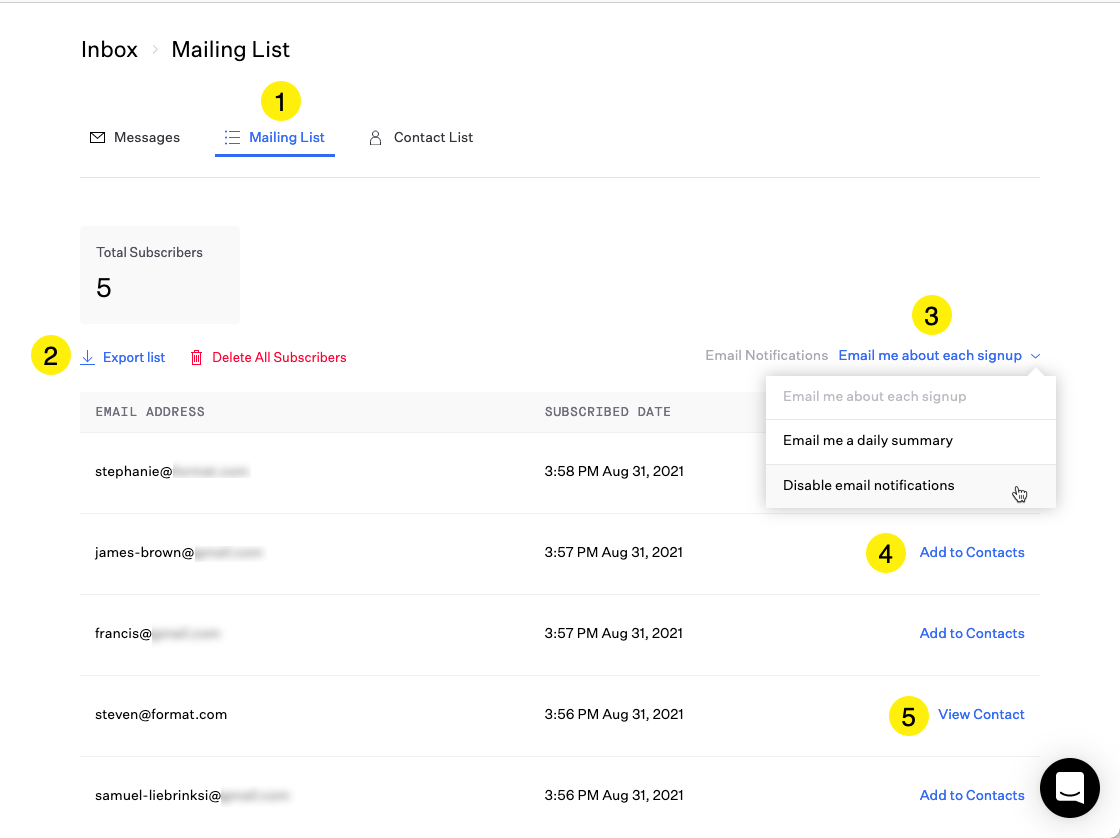The width and height of the screenshot is (1120, 838).
Task: Click the james-brown@ email address
Action: click(x=179, y=552)
